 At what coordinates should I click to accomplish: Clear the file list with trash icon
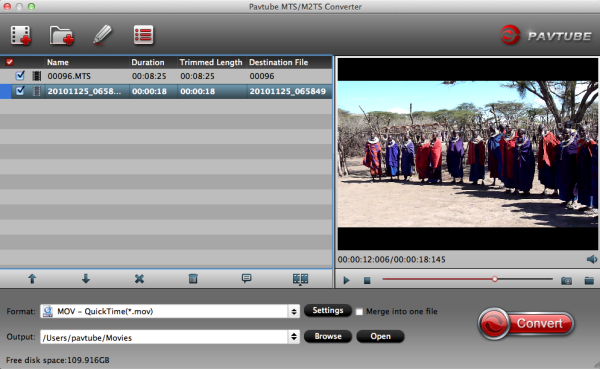click(193, 279)
